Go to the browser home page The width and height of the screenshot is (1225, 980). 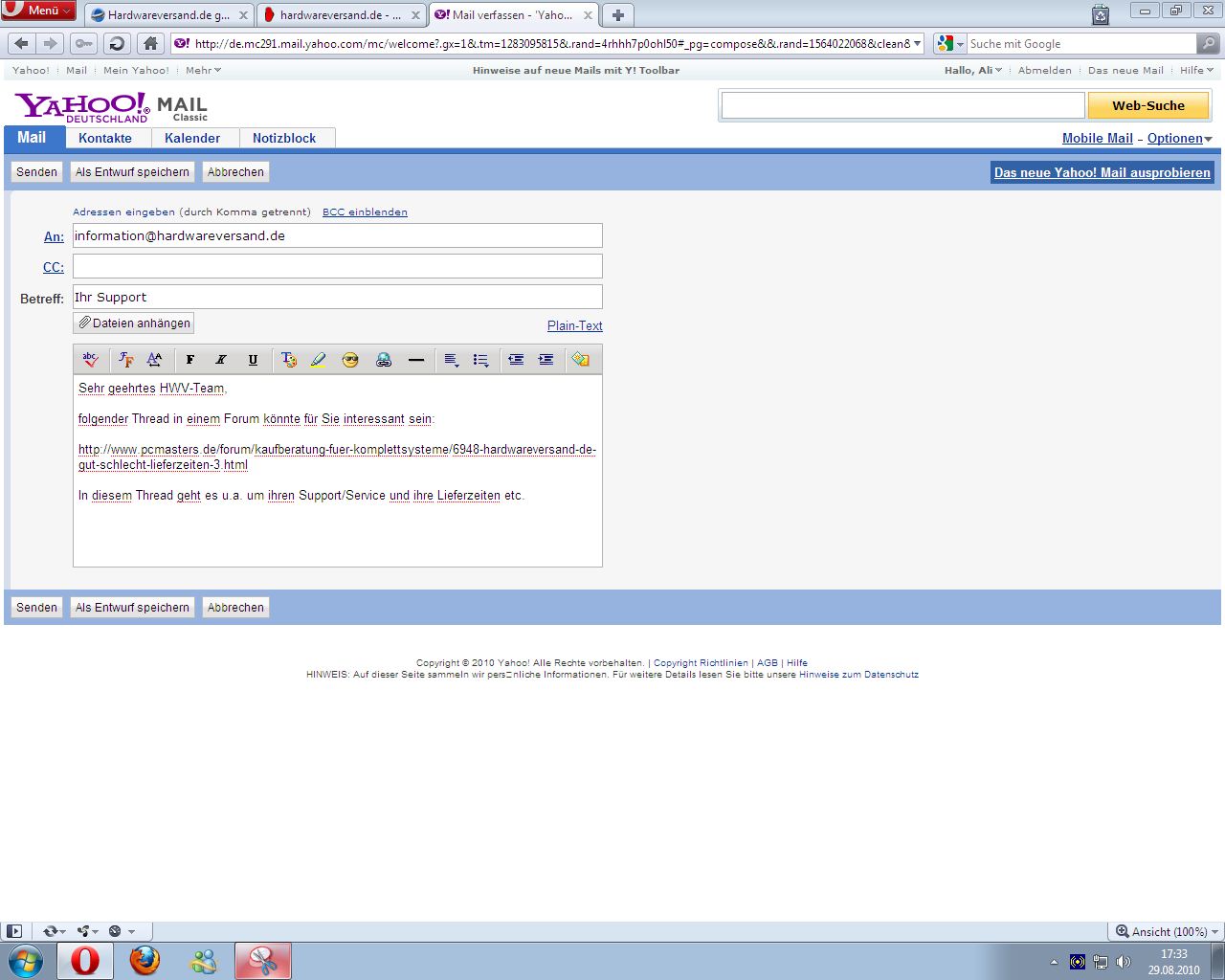[150, 43]
